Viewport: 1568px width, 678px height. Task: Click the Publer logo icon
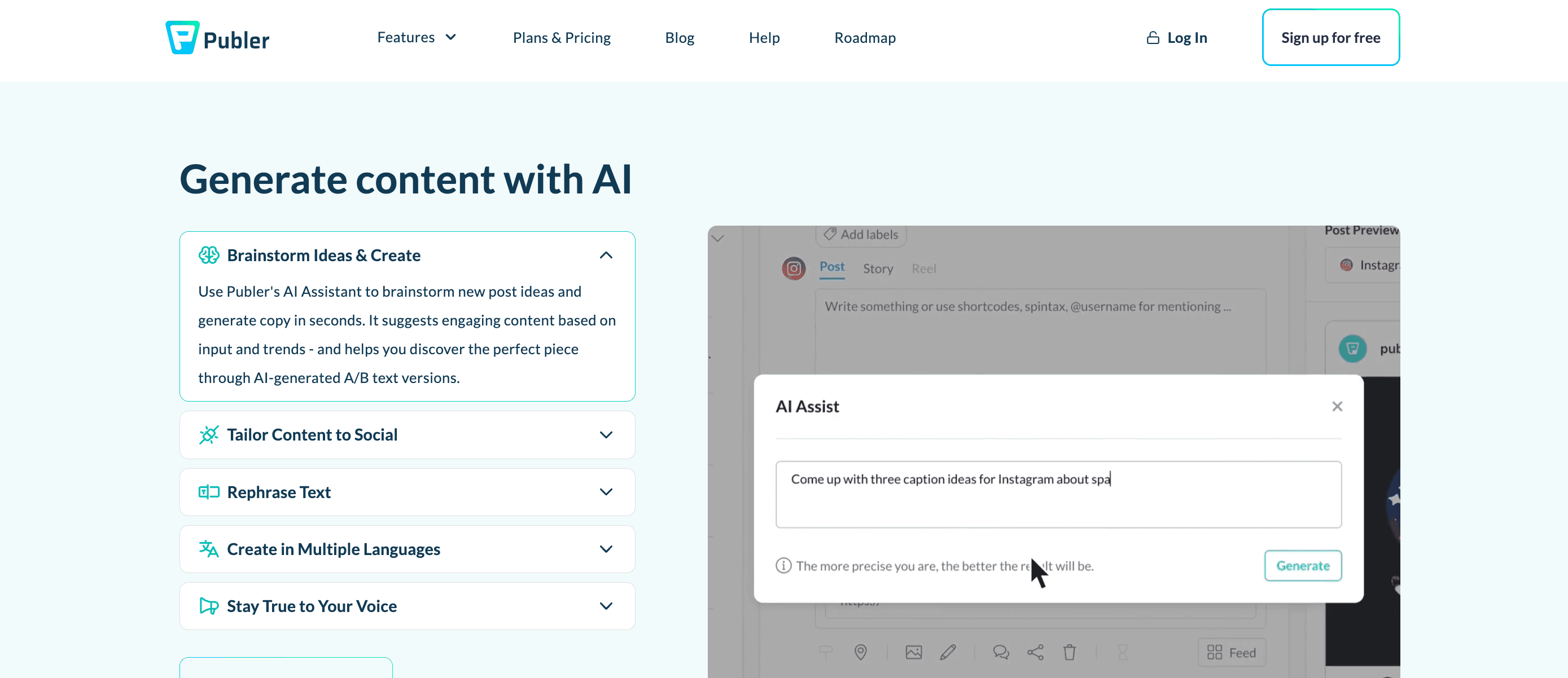[x=182, y=38]
